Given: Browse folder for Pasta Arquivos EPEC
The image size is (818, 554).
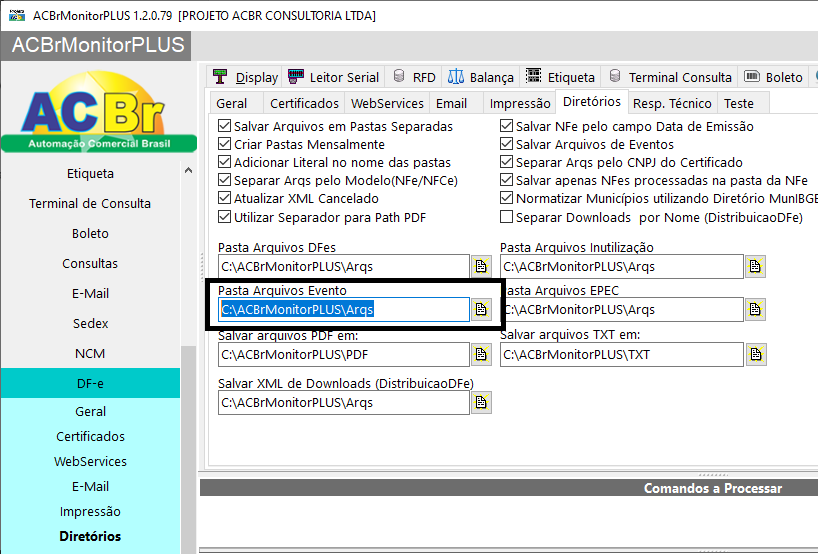Looking at the screenshot, I should [x=755, y=309].
